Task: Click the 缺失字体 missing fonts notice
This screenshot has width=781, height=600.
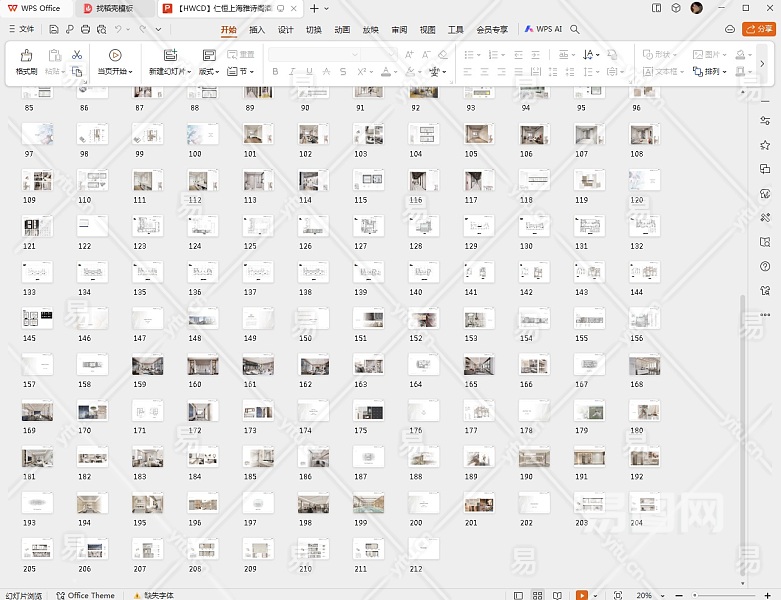Action: click(x=155, y=595)
